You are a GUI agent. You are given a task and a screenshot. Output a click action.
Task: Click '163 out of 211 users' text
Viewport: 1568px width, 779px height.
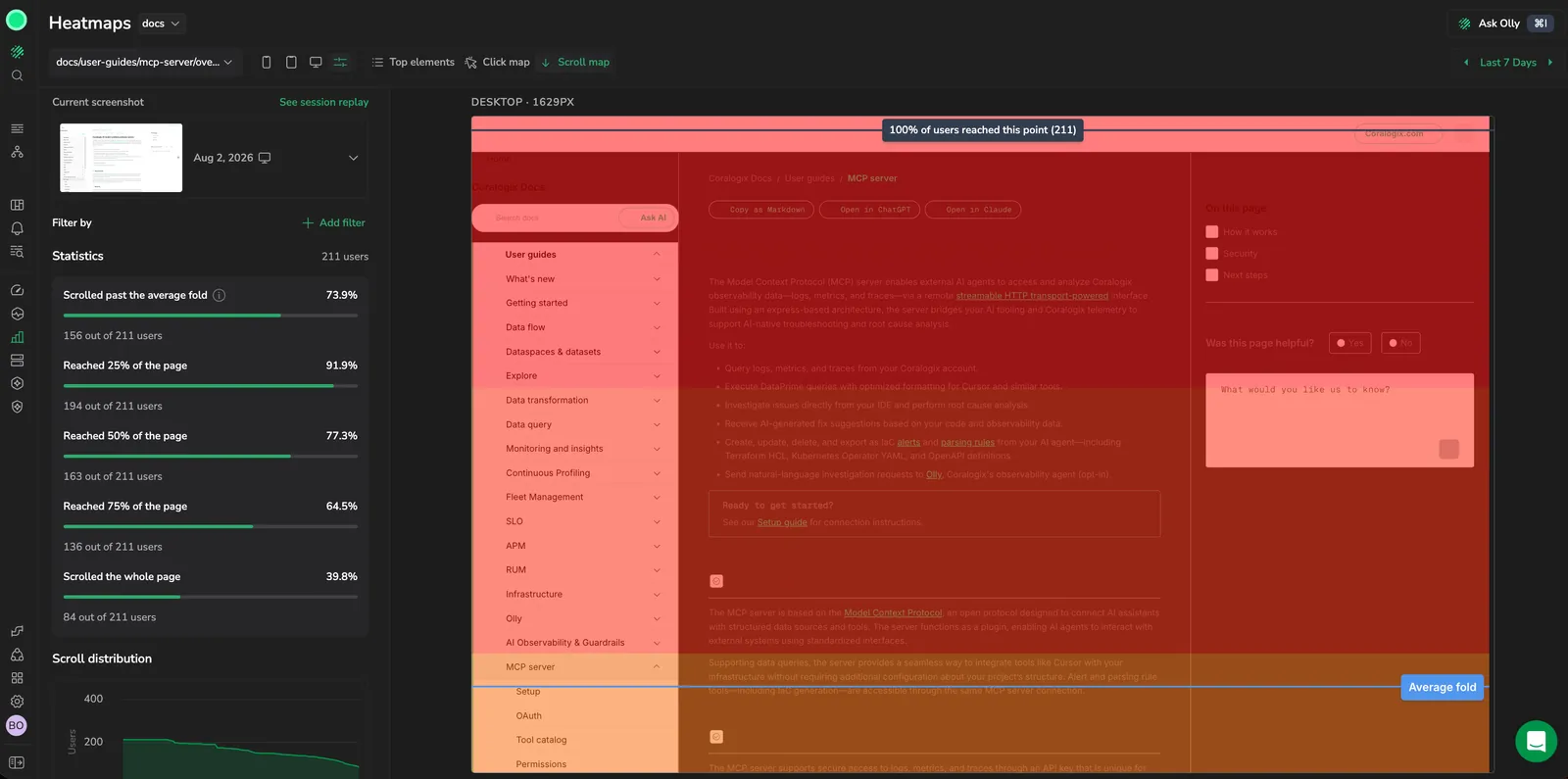point(113,477)
